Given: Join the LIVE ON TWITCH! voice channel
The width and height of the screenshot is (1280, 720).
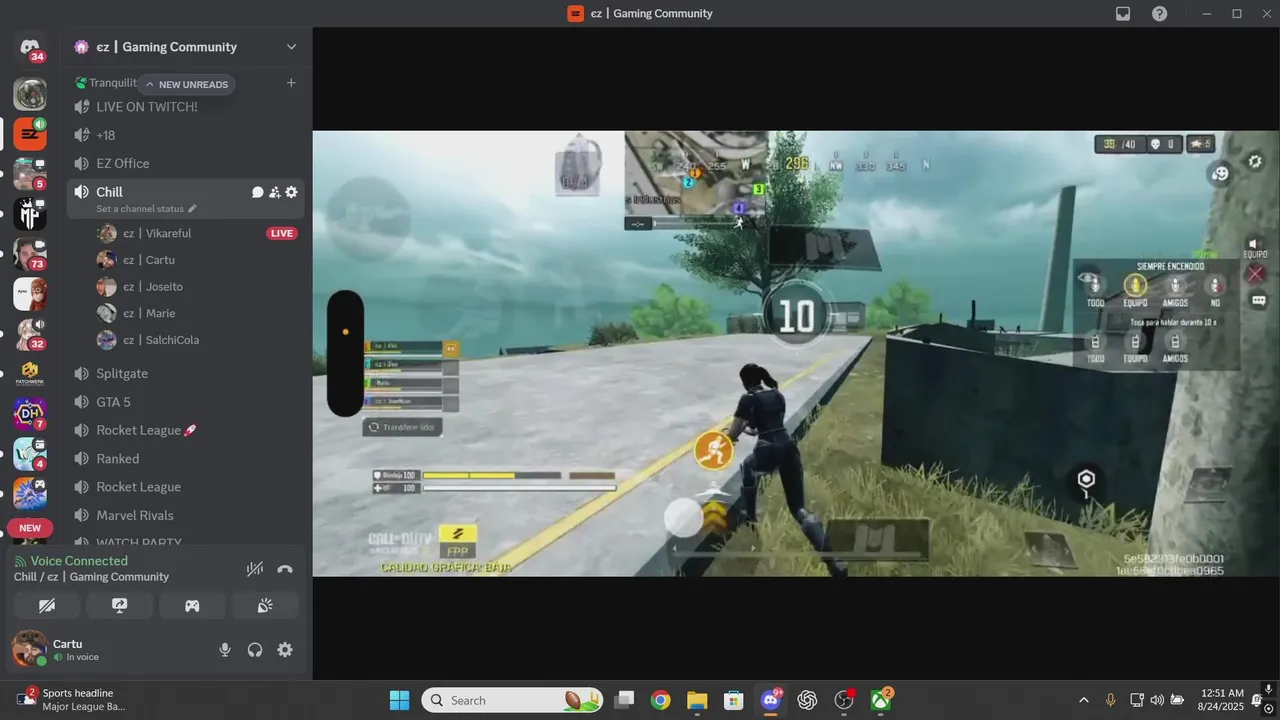Looking at the screenshot, I should pos(186,107).
